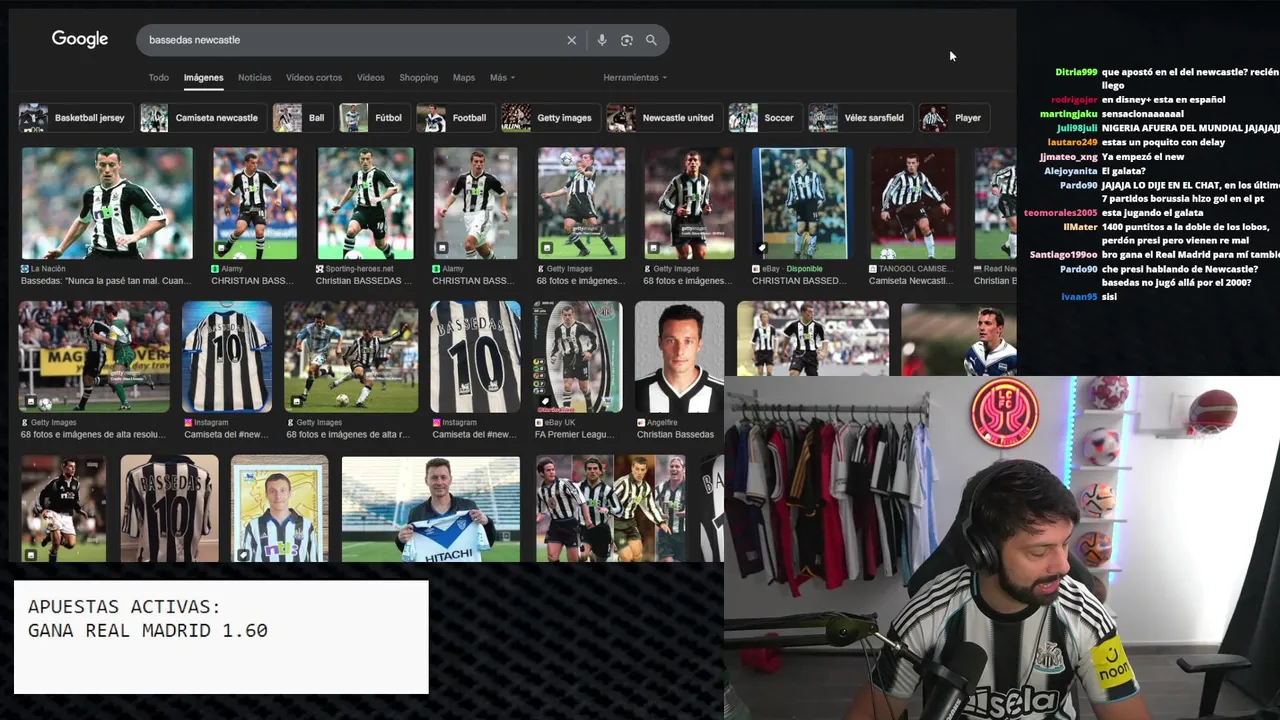Image resolution: width=1280 pixels, height=720 pixels.
Task: Start voice search with the microphone icon
Action: 602,40
